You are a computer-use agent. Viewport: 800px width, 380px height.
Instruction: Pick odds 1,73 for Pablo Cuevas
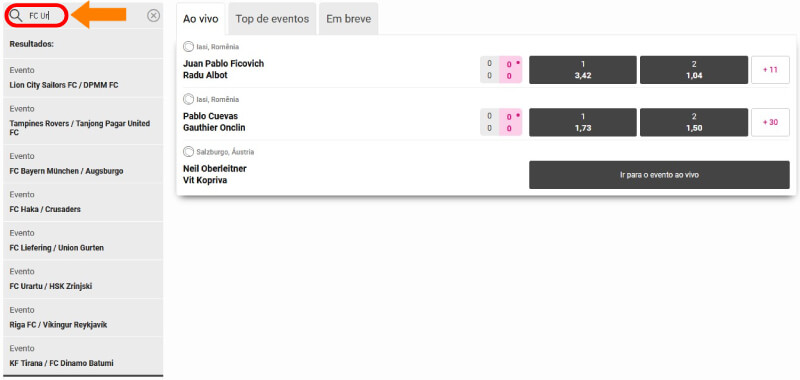pyautogui.click(x=583, y=122)
